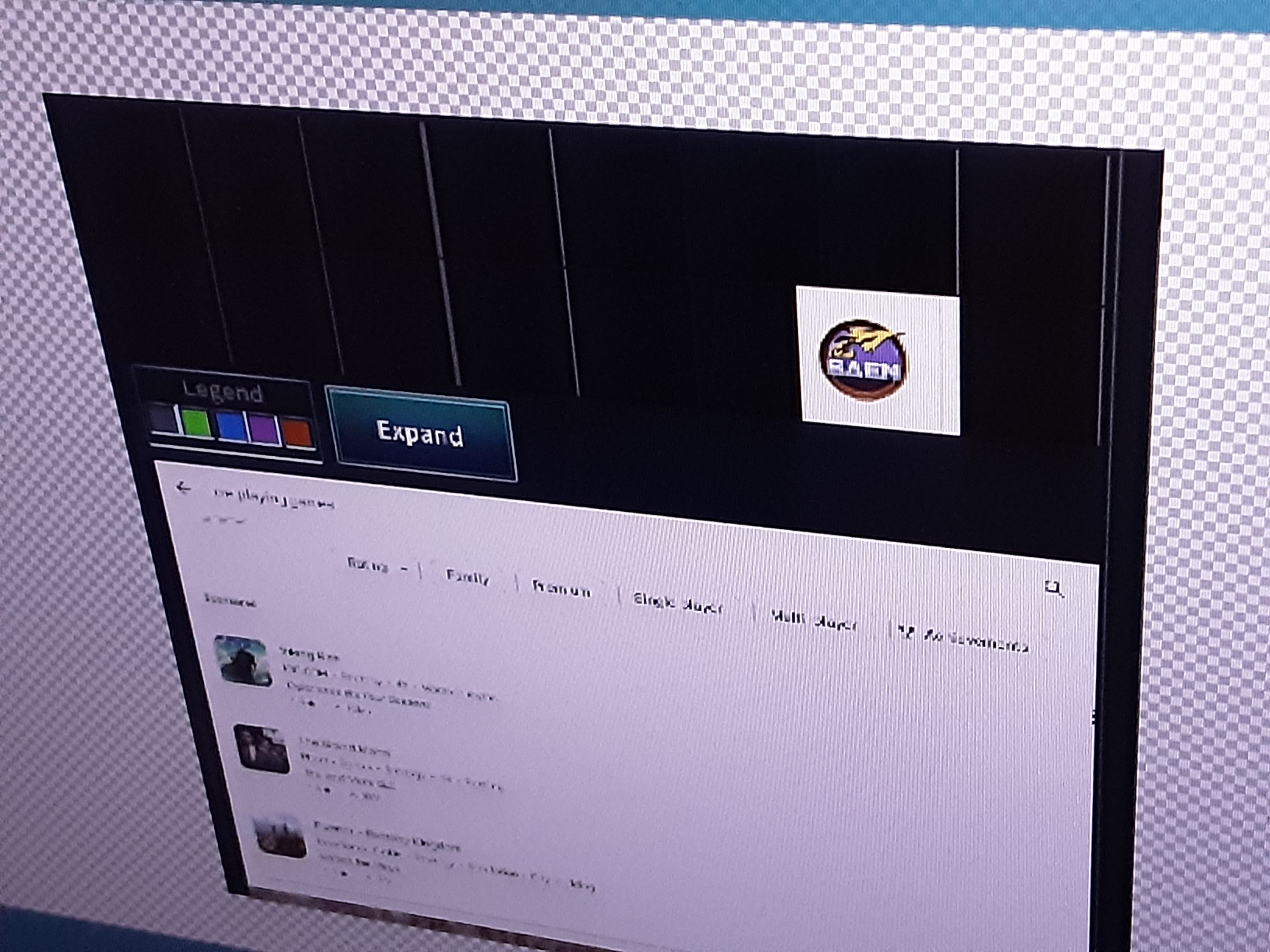The height and width of the screenshot is (952, 1270).
Task: Click the back arrow in search header
Action: tap(183, 488)
